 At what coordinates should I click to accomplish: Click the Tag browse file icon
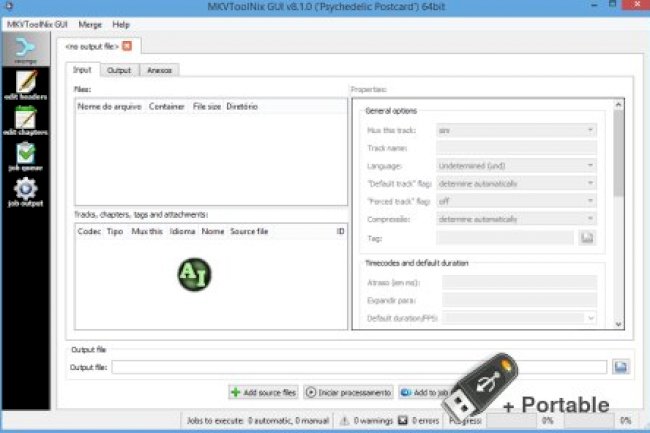[587, 238]
